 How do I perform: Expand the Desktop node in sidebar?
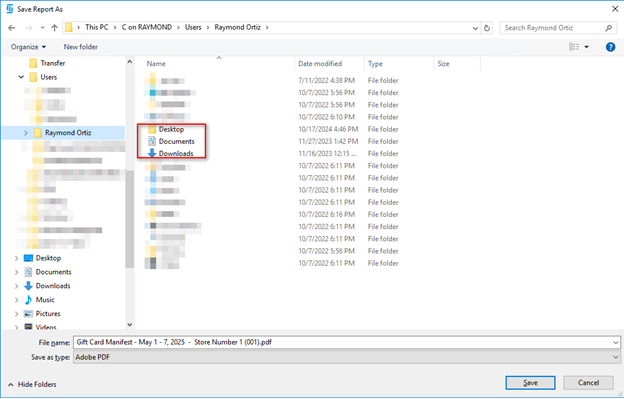16,259
